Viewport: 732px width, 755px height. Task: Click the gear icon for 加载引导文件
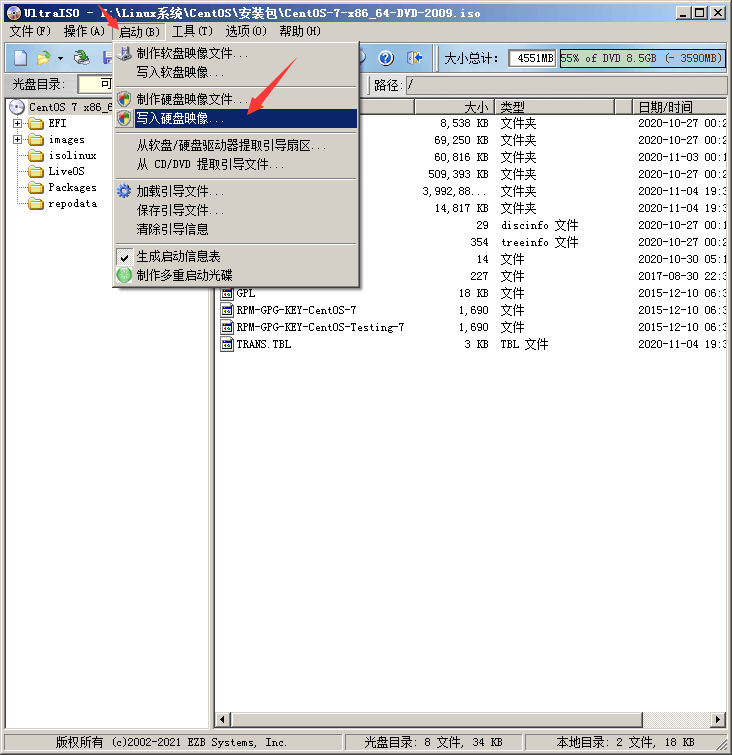124,191
